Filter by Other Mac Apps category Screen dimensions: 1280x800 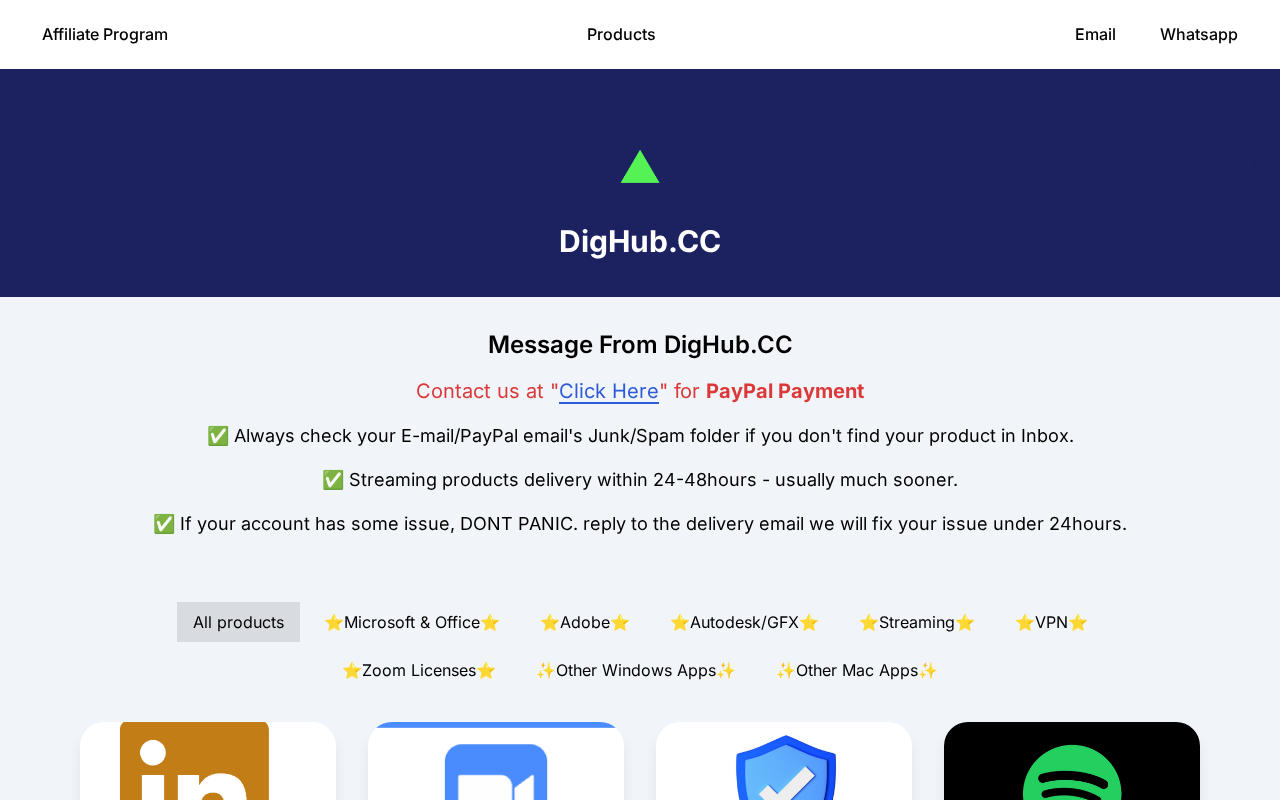point(857,670)
